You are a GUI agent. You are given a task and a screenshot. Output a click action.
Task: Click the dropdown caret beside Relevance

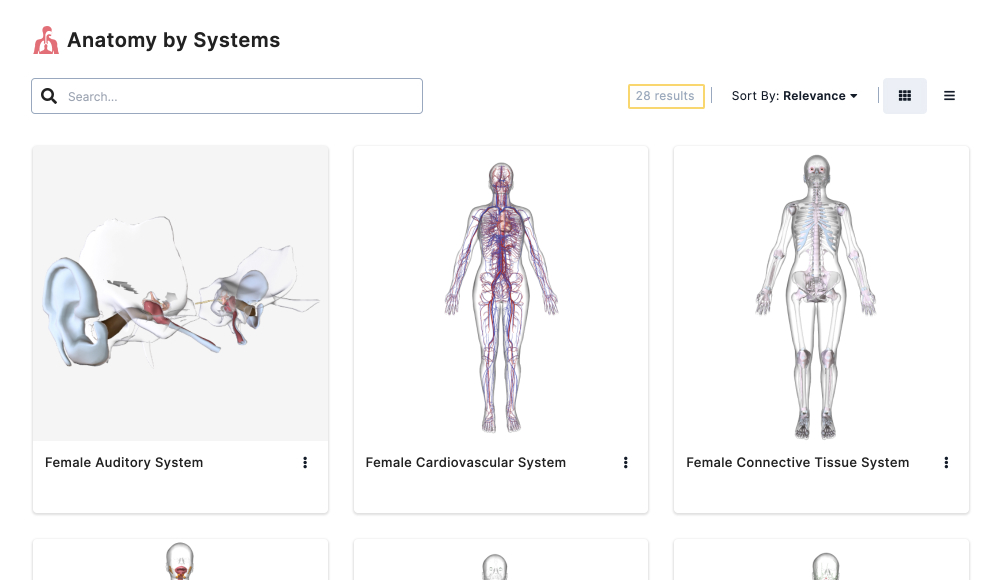tap(854, 96)
